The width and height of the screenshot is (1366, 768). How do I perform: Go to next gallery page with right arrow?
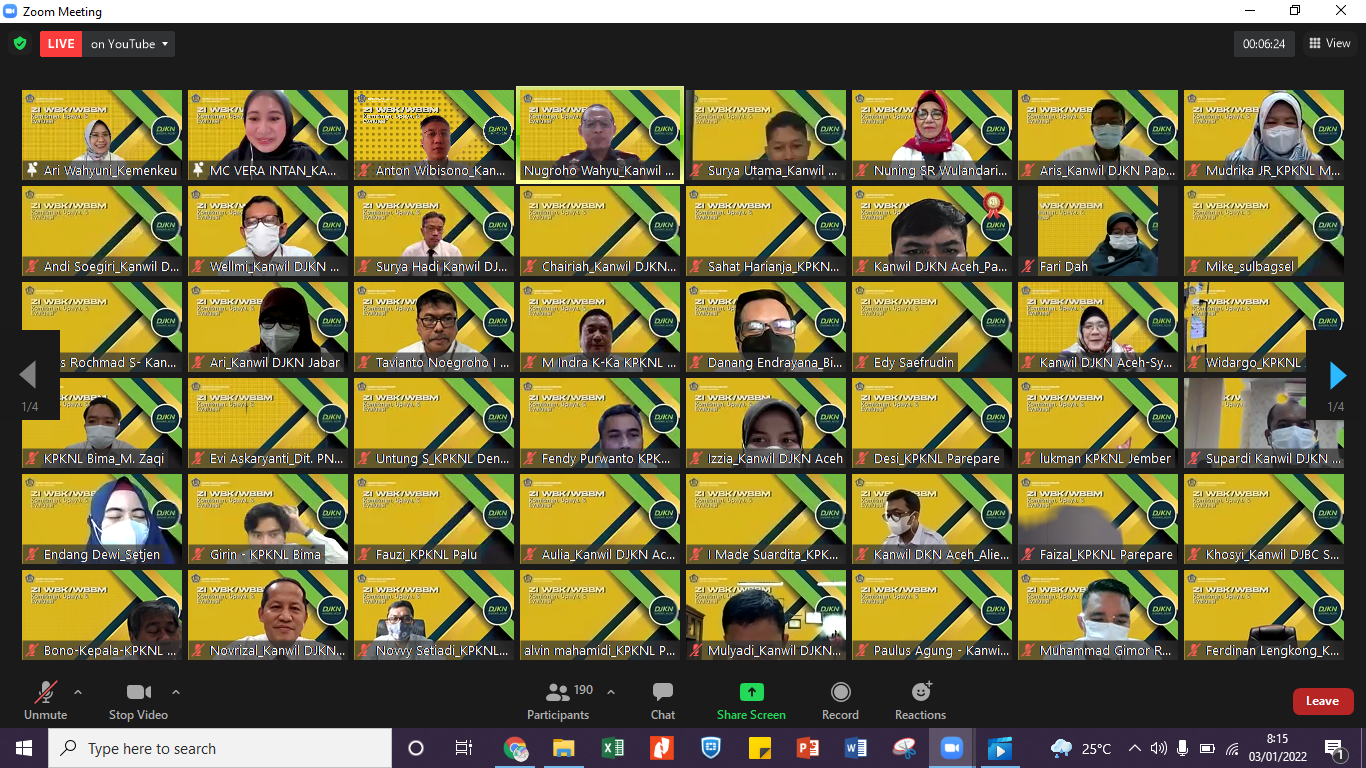[1337, 375]
